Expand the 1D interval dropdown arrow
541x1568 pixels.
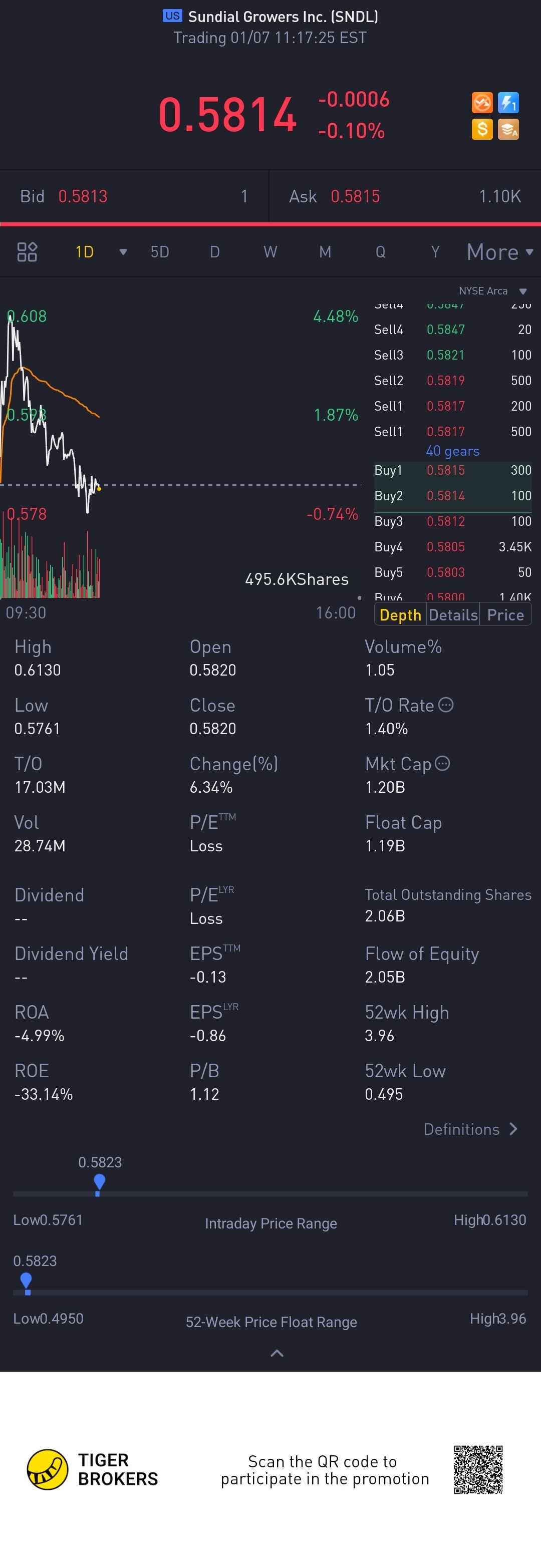point(123,252)
